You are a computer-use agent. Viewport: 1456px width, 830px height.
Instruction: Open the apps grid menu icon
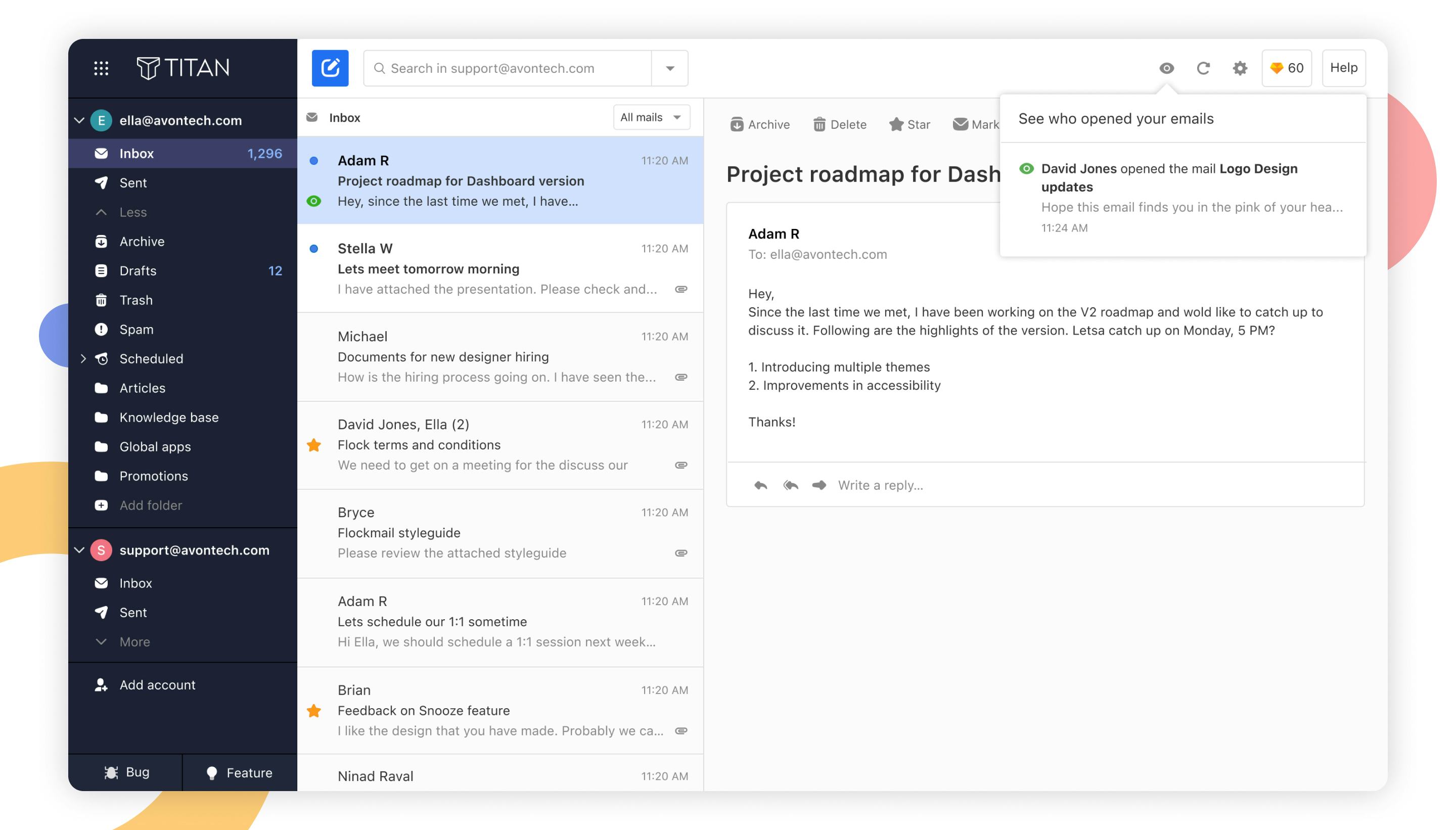point(101,68)
